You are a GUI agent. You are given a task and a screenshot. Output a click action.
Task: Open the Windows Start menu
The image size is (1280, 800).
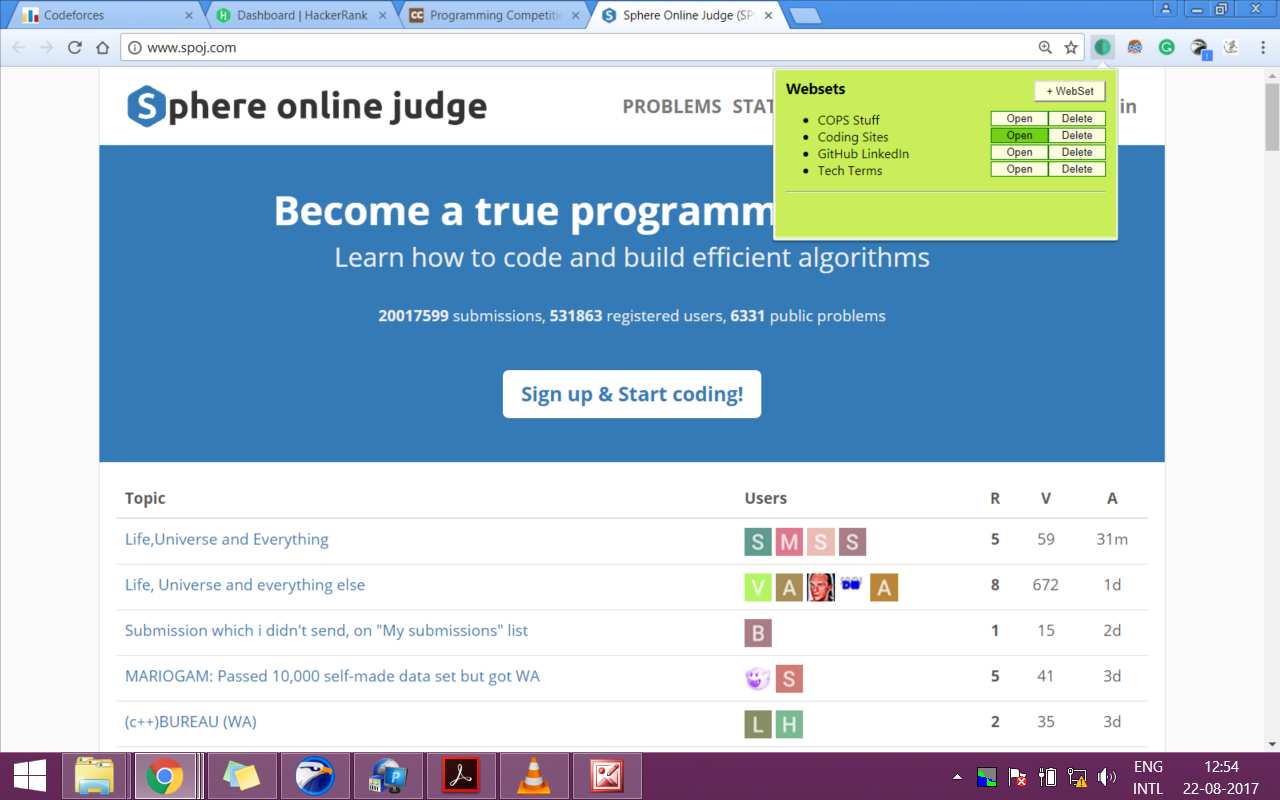29,776
